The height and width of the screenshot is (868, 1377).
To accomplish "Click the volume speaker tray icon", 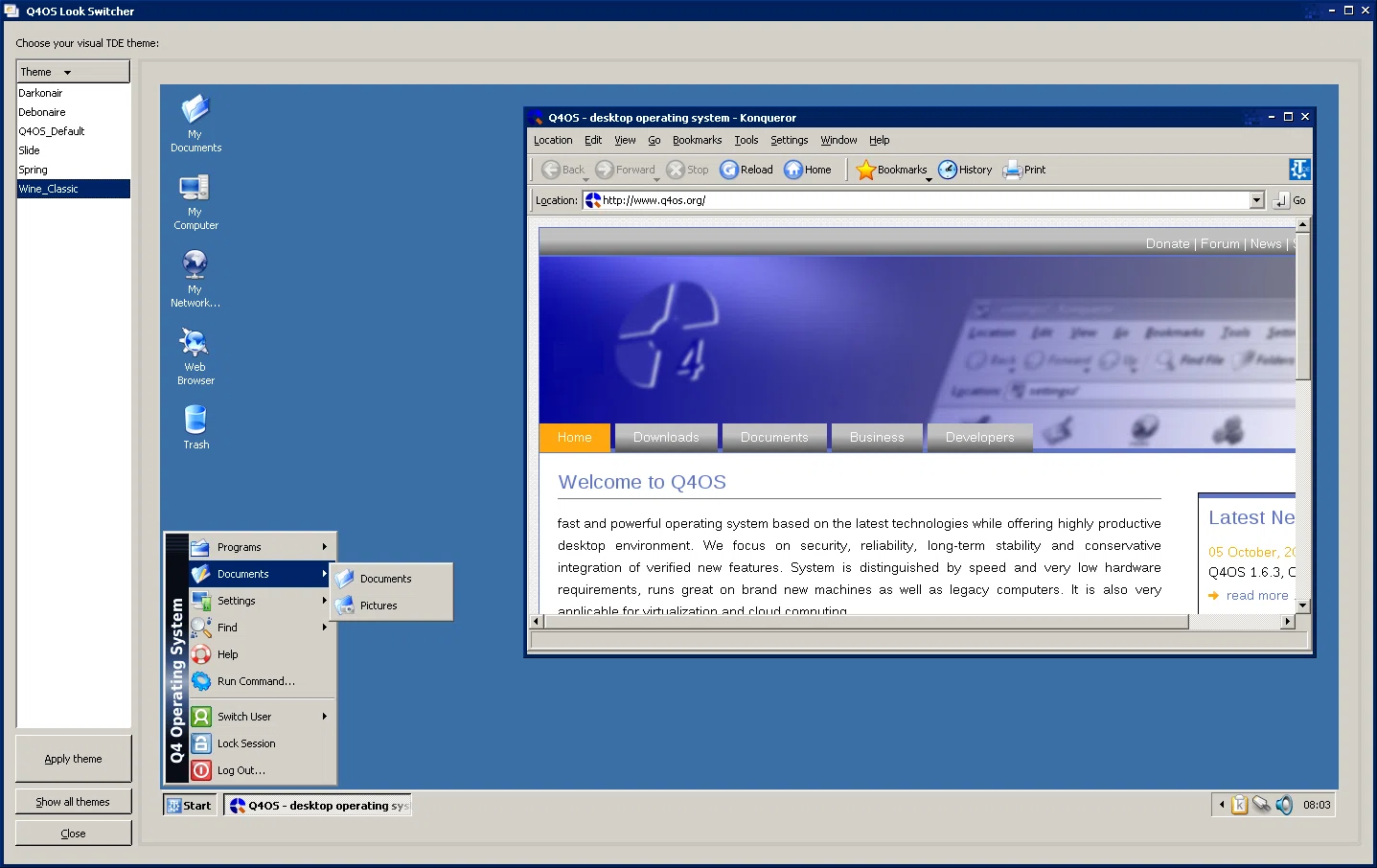I will 1284,805.
